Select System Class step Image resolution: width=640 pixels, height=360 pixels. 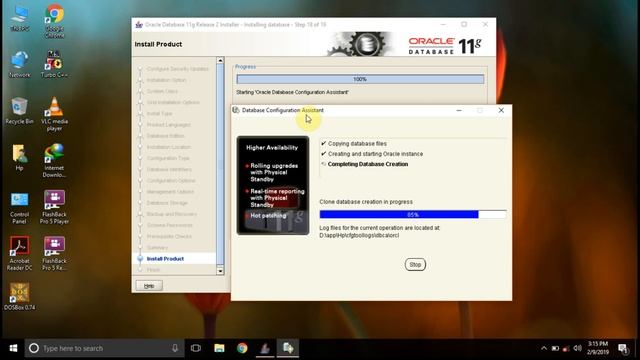pos(162,91)
